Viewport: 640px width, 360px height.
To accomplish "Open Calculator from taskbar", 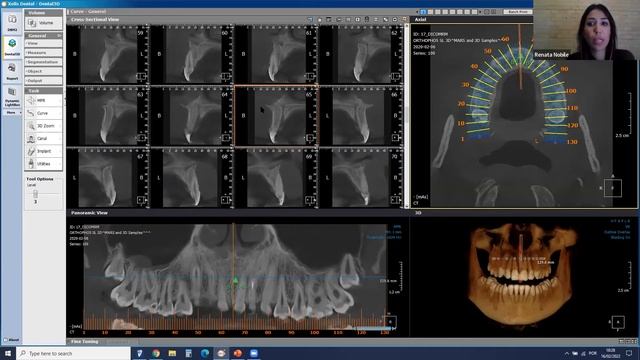I will pyautogui.click(x=189, y=353).
